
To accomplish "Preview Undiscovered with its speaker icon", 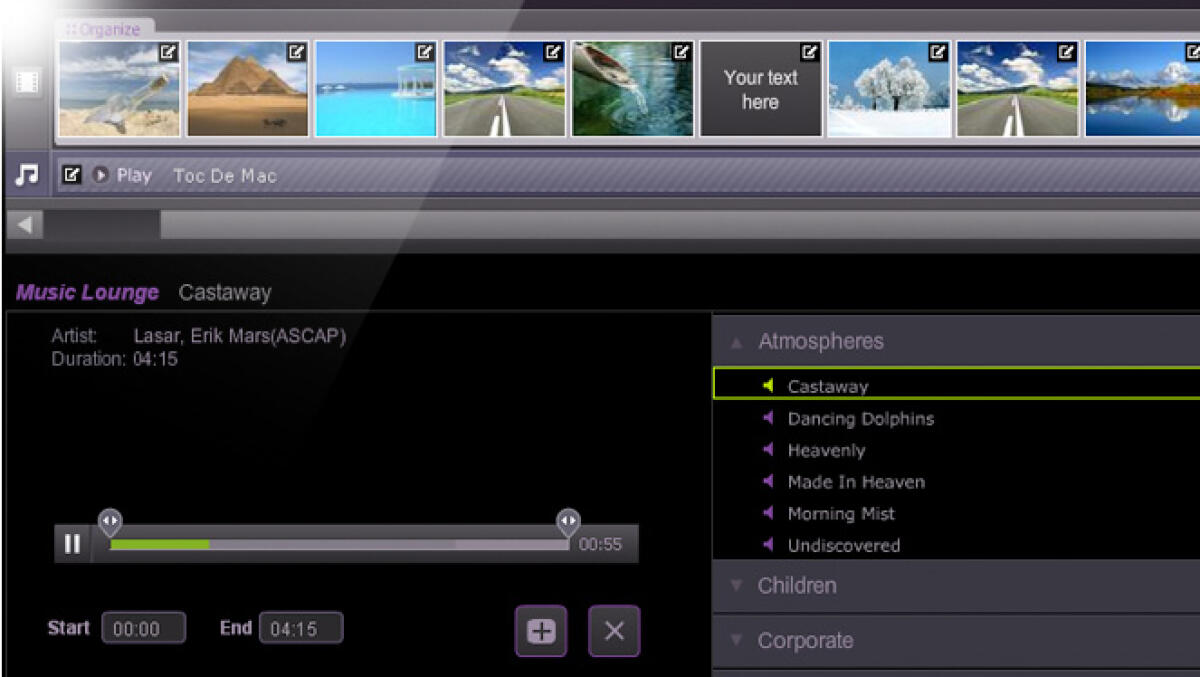I will [x=768, y=545].
